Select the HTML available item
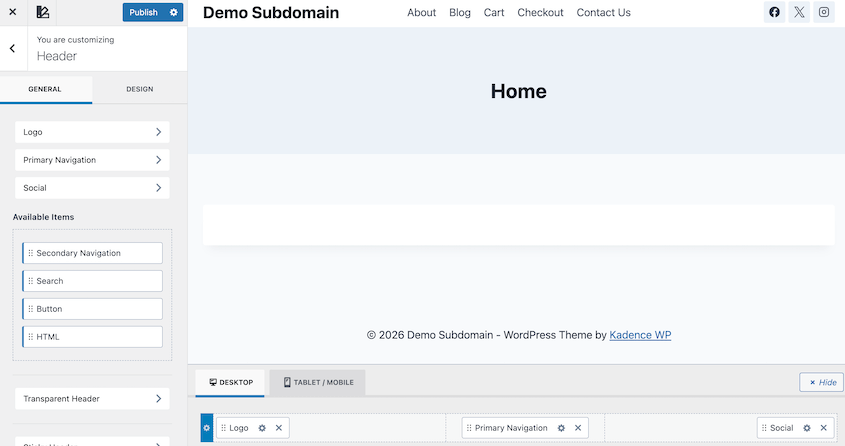Image resolution: width=845 pixels, height=446 pixels. tap(92, 337)
